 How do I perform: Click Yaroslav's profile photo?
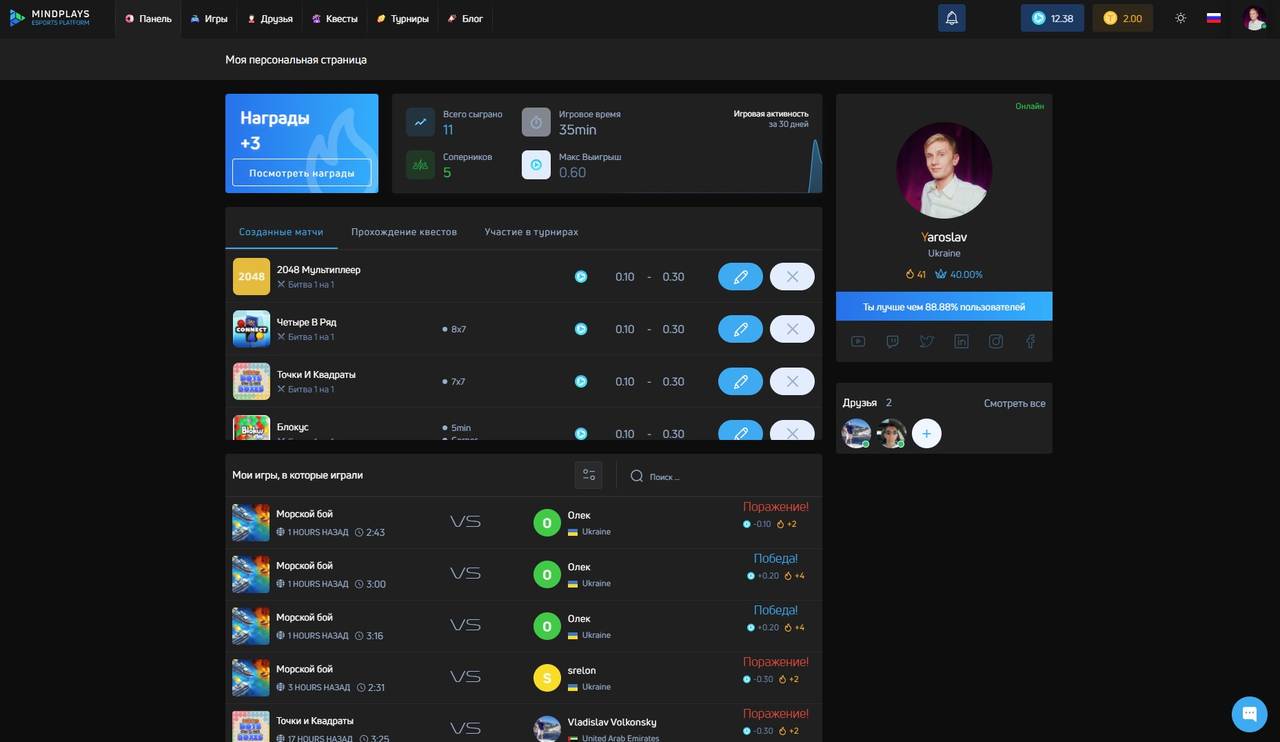tap(944, 170)
